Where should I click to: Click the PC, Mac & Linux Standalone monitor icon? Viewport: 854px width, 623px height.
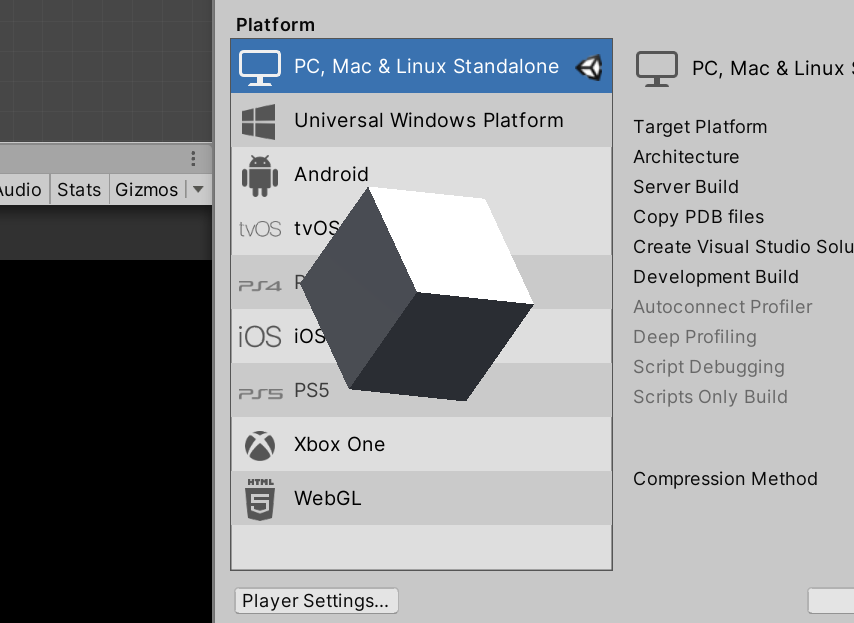coord(260,68)
